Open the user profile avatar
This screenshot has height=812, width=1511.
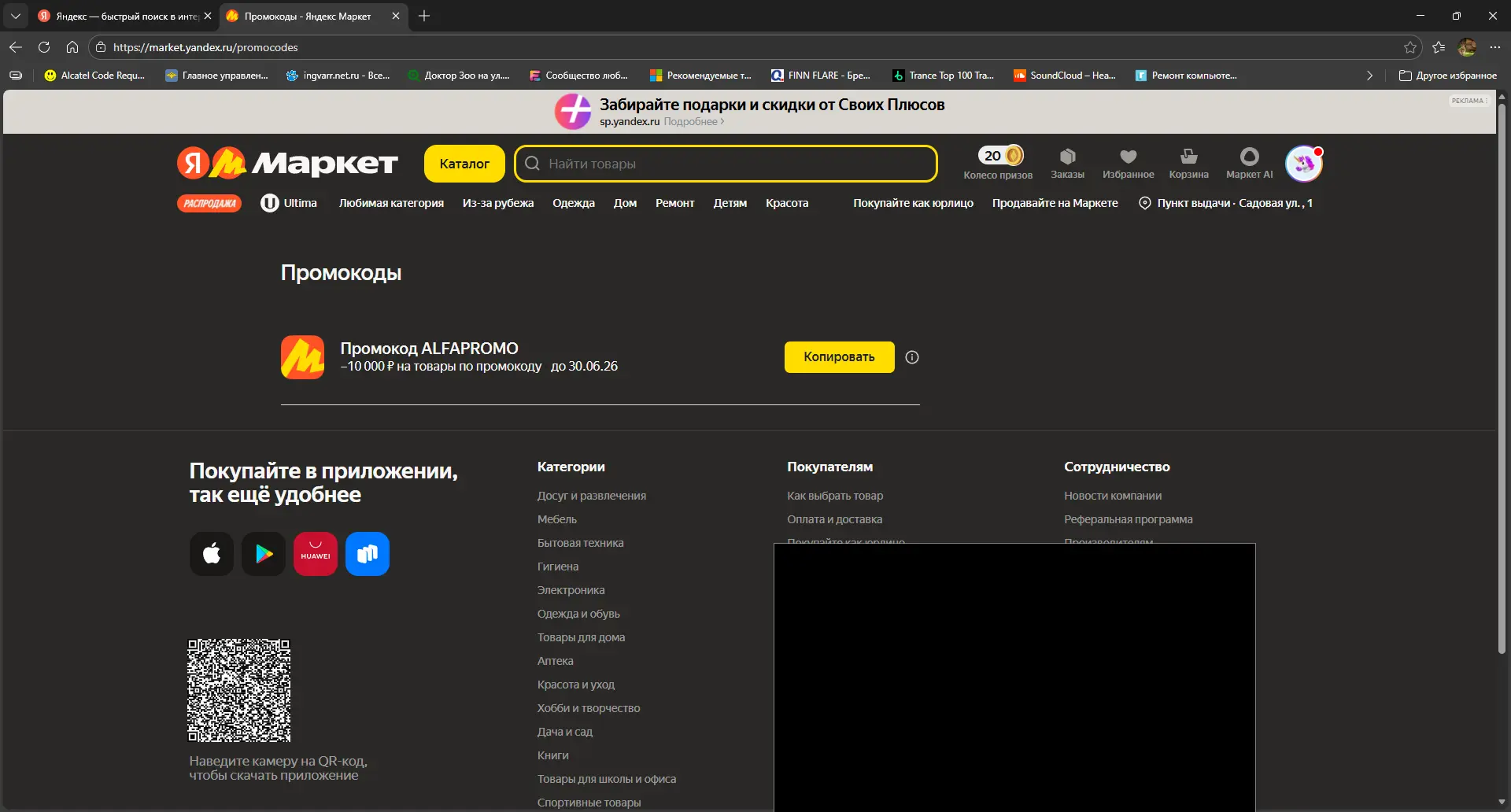point(1304,163)
